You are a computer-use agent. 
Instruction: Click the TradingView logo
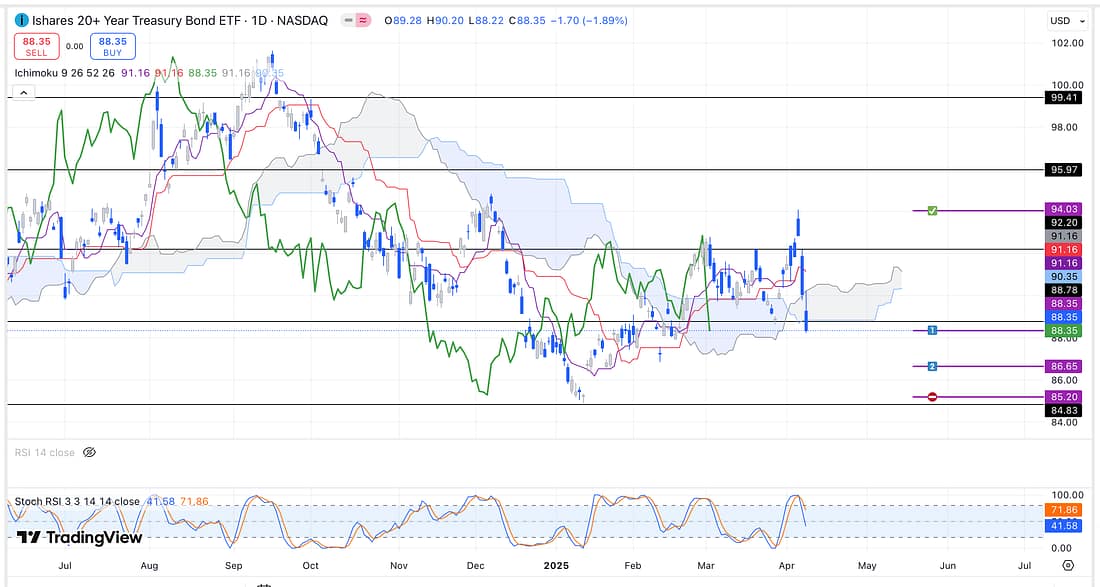point(79,537)
